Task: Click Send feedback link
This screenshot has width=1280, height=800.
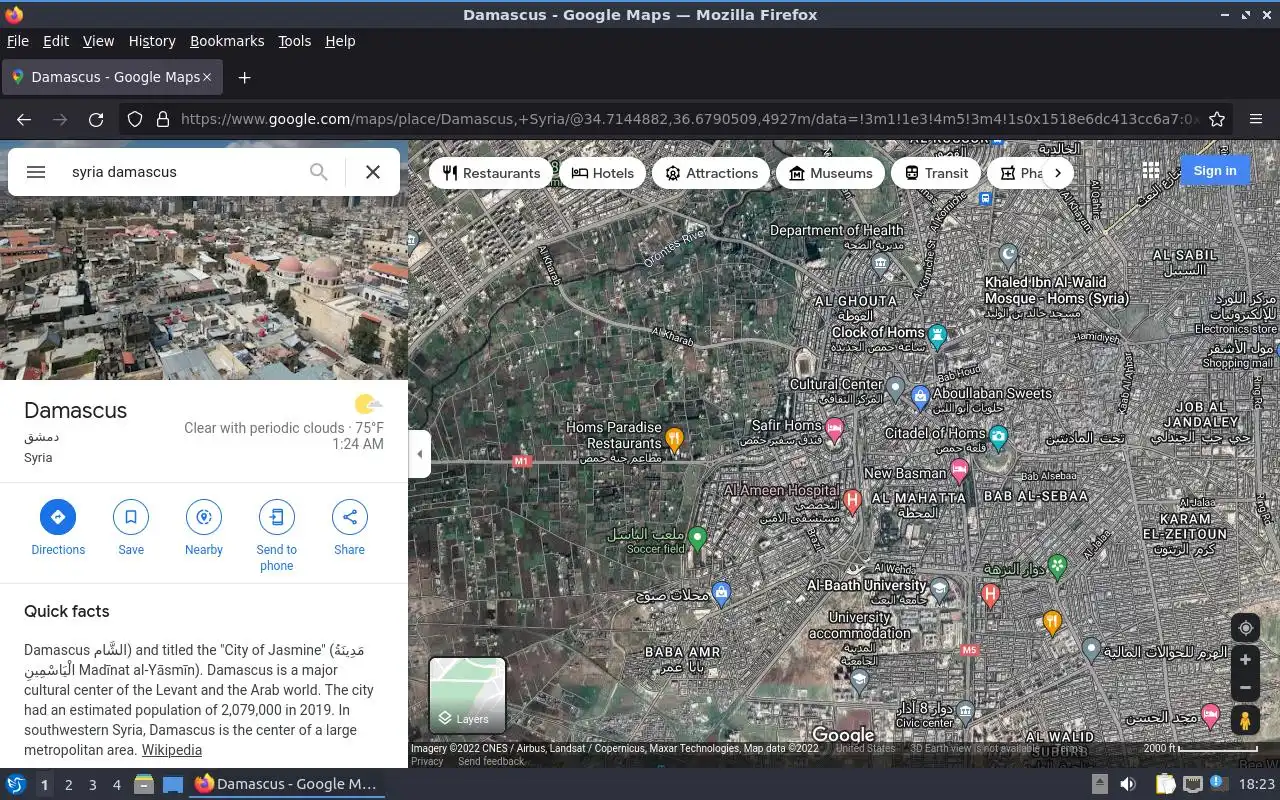Action: [491, 761]
